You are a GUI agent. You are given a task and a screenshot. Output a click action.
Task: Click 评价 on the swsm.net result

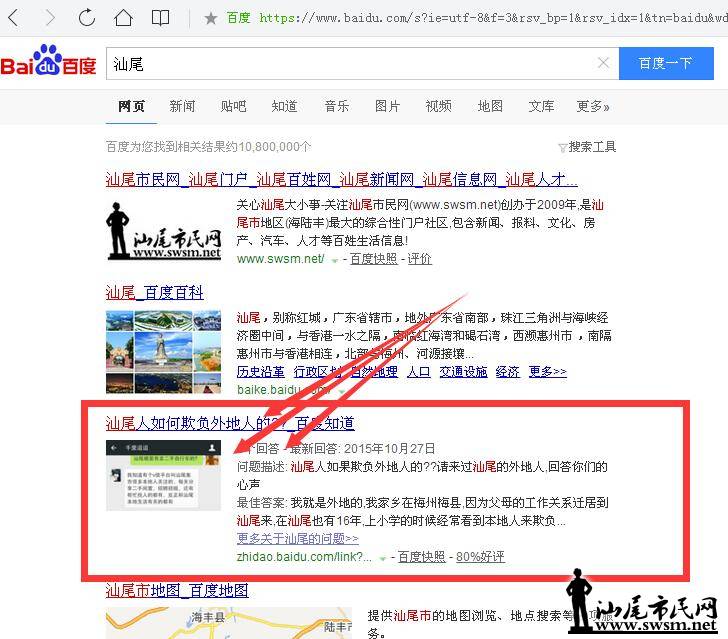[420, 259]
